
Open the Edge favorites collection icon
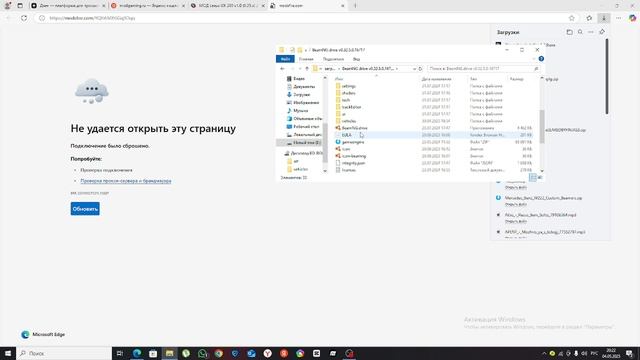589,18
